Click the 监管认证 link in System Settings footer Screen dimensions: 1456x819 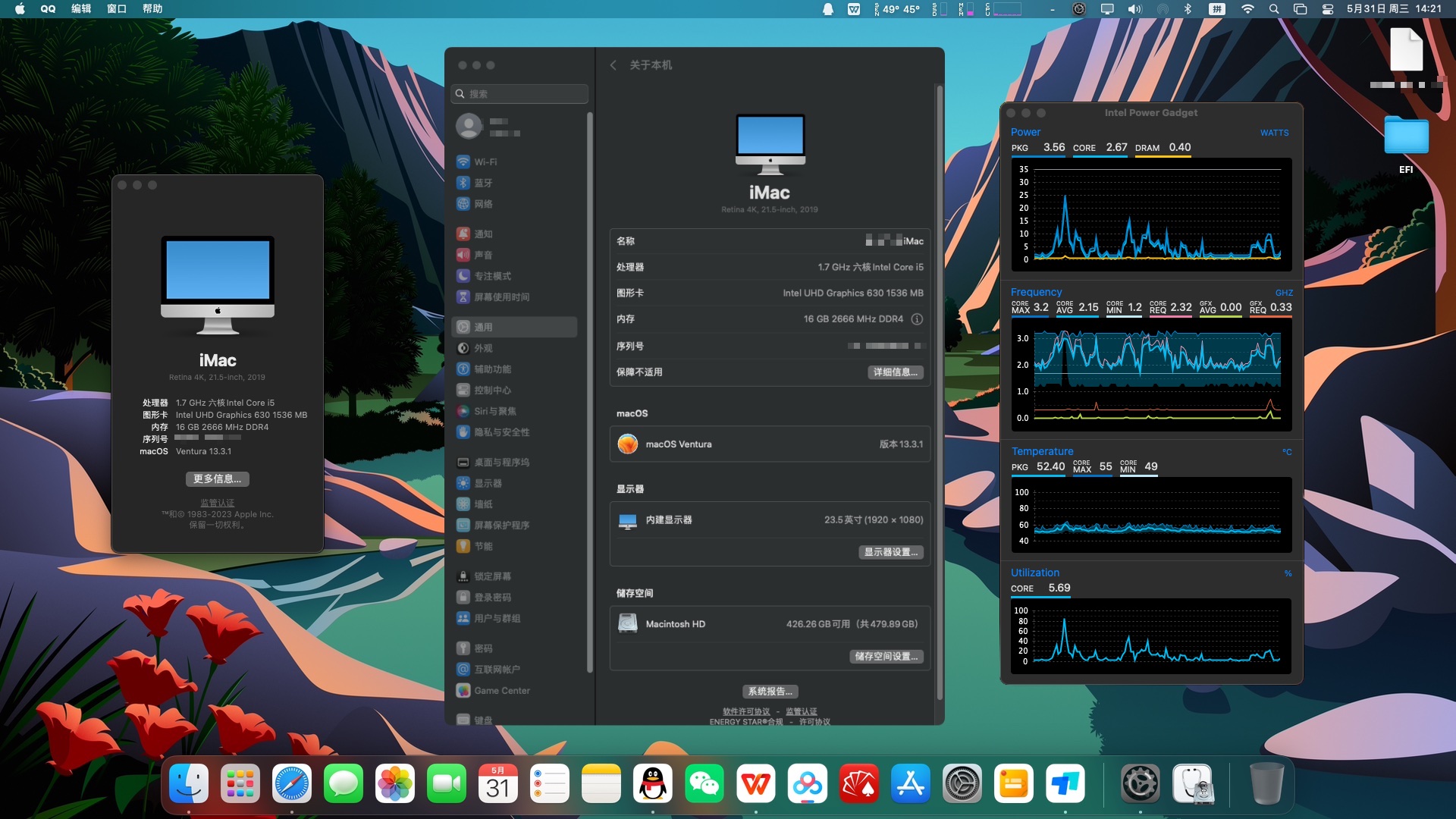pyautogui.click(x=801, y=711)
